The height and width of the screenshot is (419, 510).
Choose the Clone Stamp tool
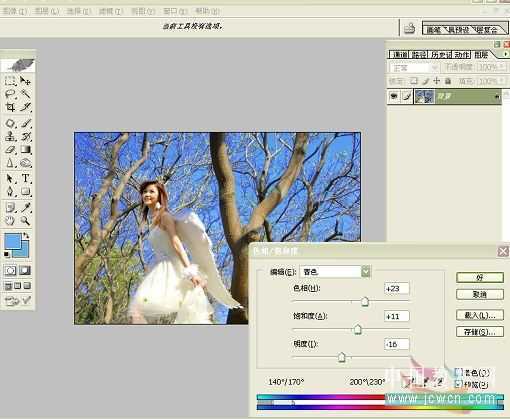[10, 136]
